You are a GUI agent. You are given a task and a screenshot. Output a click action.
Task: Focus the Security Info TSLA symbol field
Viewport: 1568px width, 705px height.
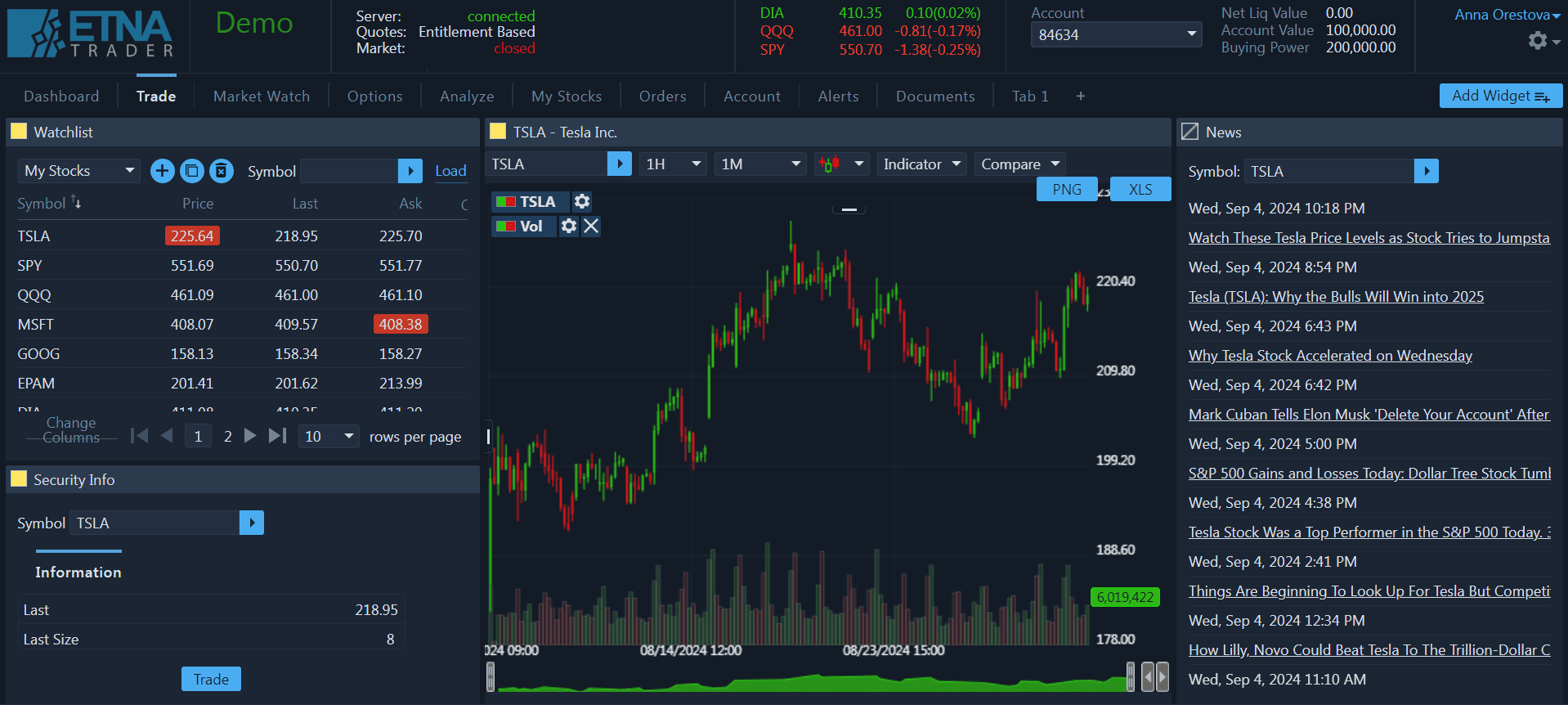click(155, 523)
